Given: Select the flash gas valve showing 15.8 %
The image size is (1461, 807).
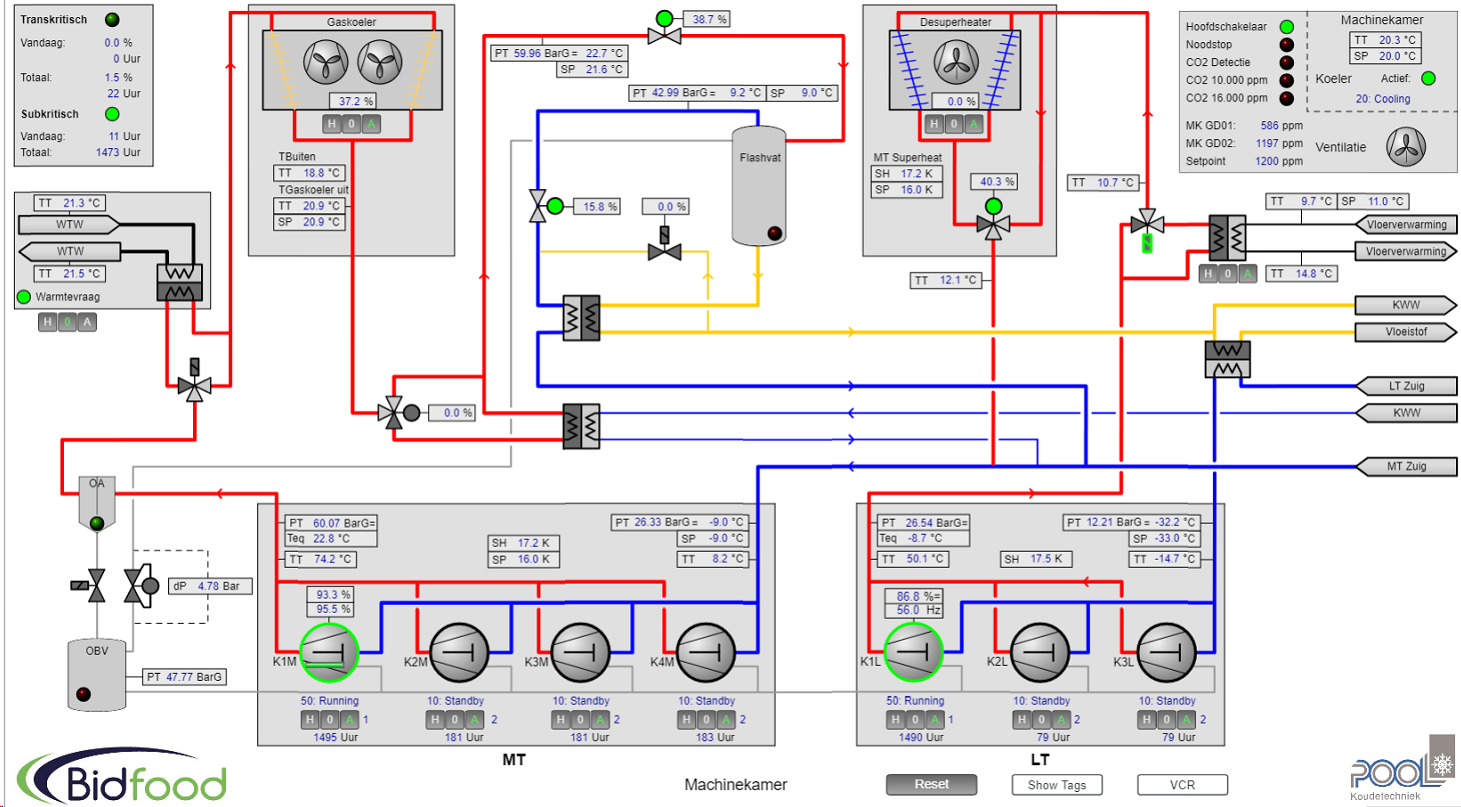Looking at the screenshot, I should click(546, 207).
